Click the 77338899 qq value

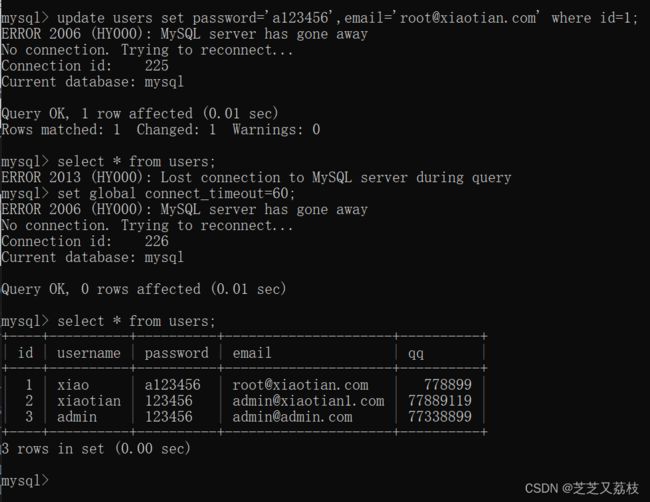tap(440, 417)
